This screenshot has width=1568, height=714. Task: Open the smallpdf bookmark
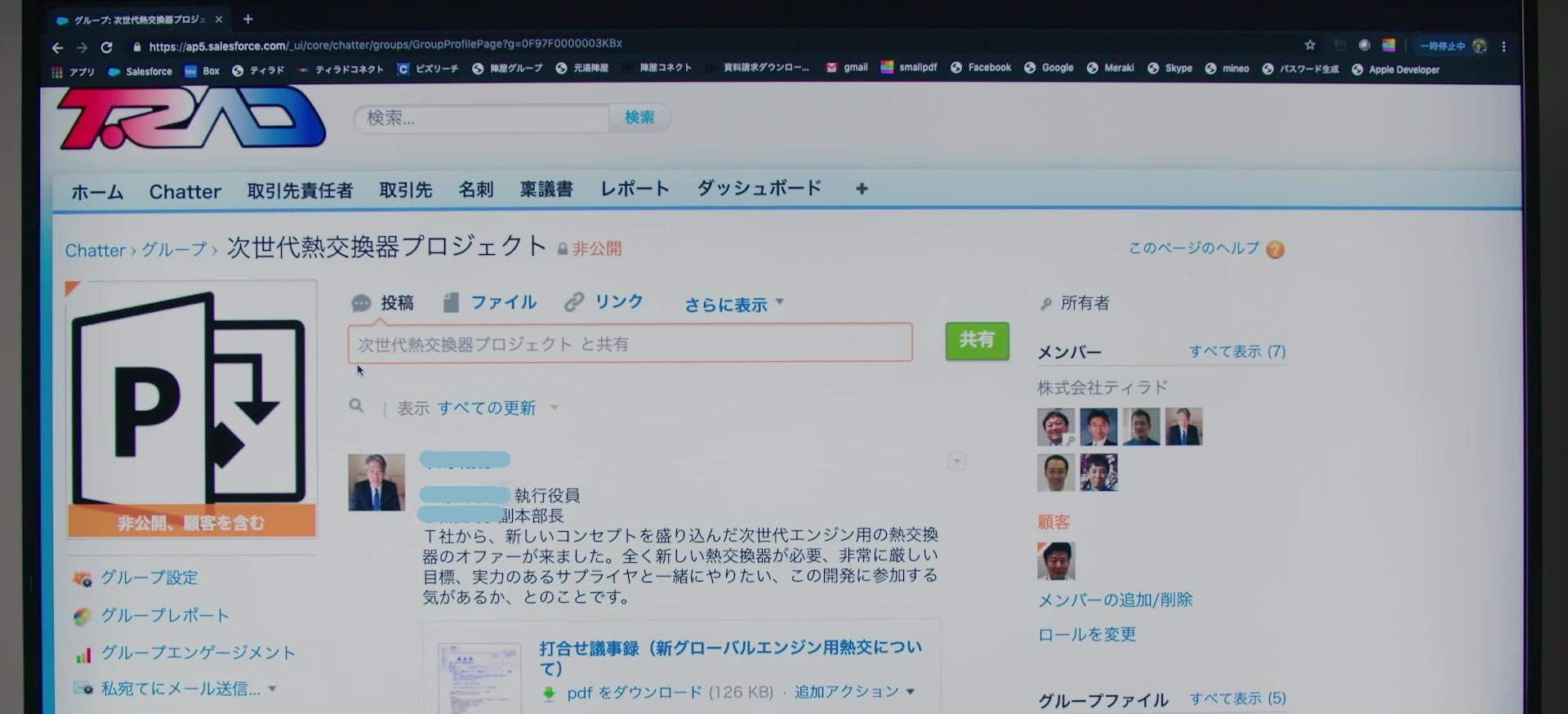(908, 67)
